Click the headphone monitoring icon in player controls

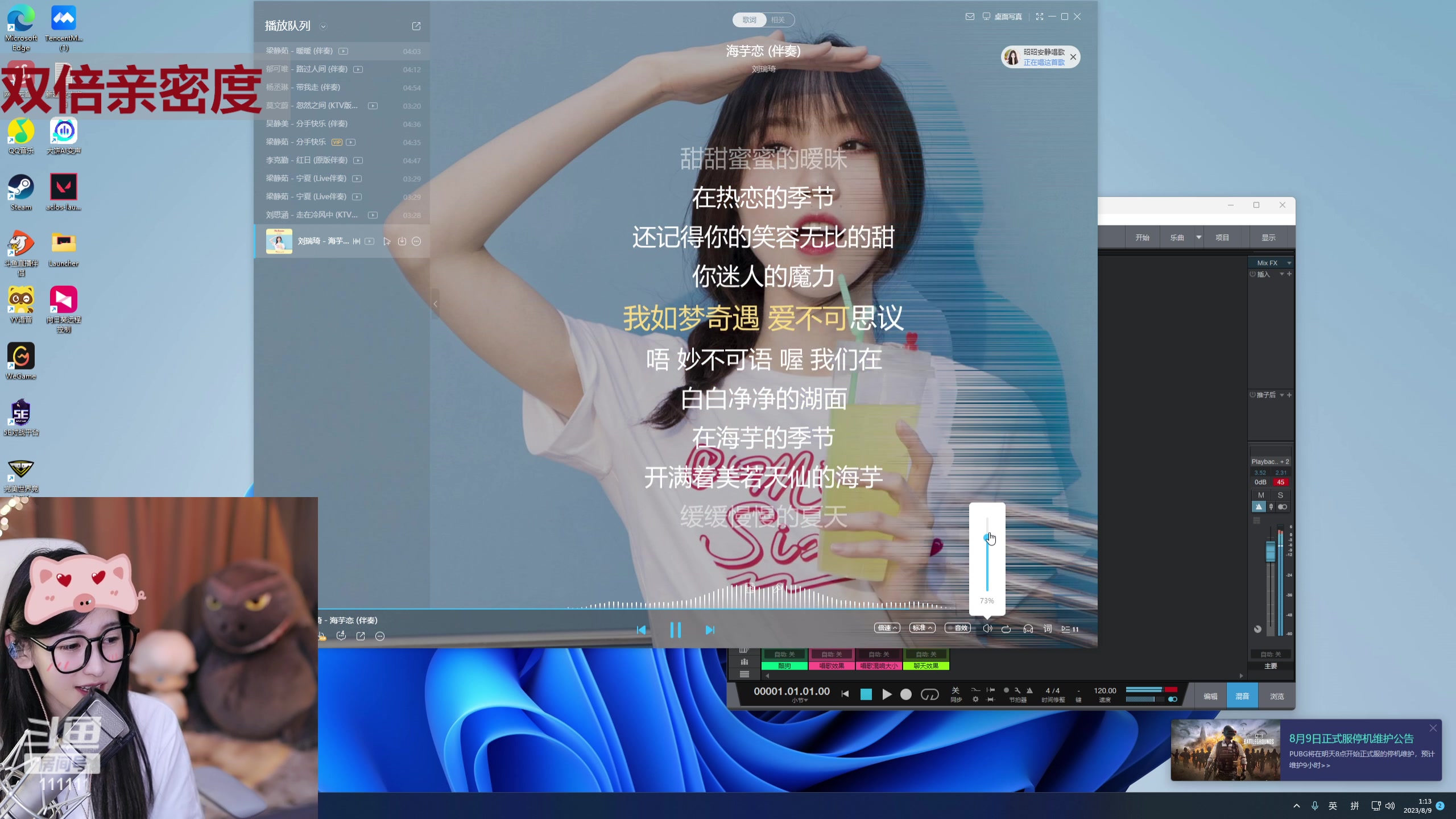point(1028,628)
